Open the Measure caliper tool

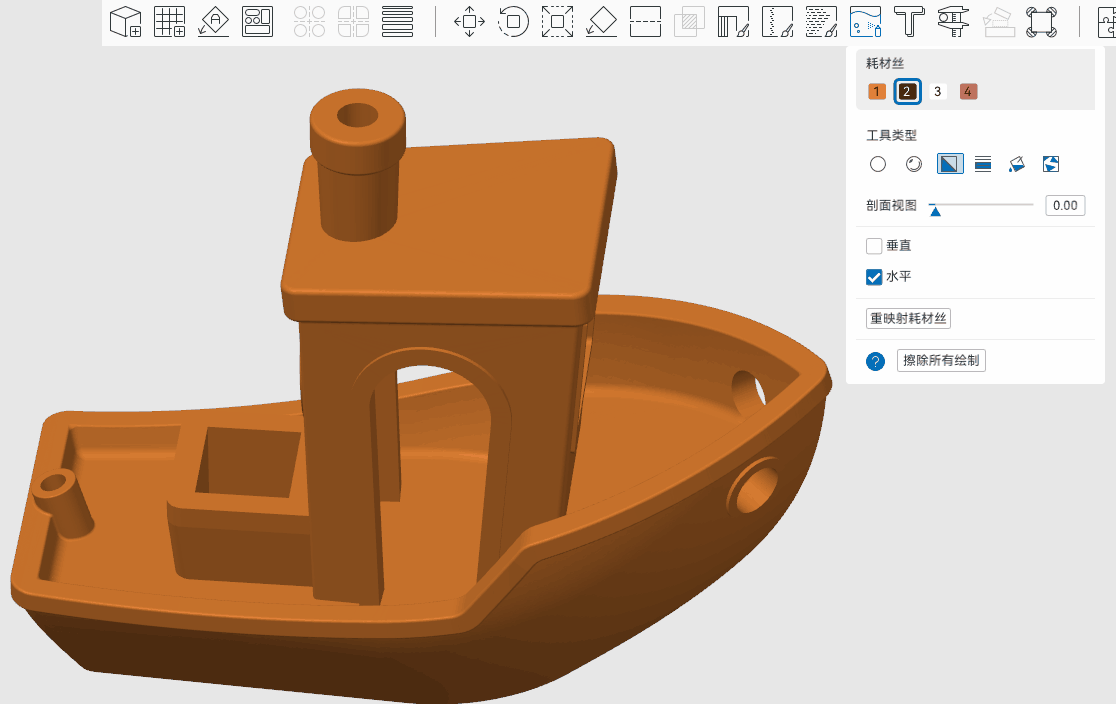(x=953, y=21)
